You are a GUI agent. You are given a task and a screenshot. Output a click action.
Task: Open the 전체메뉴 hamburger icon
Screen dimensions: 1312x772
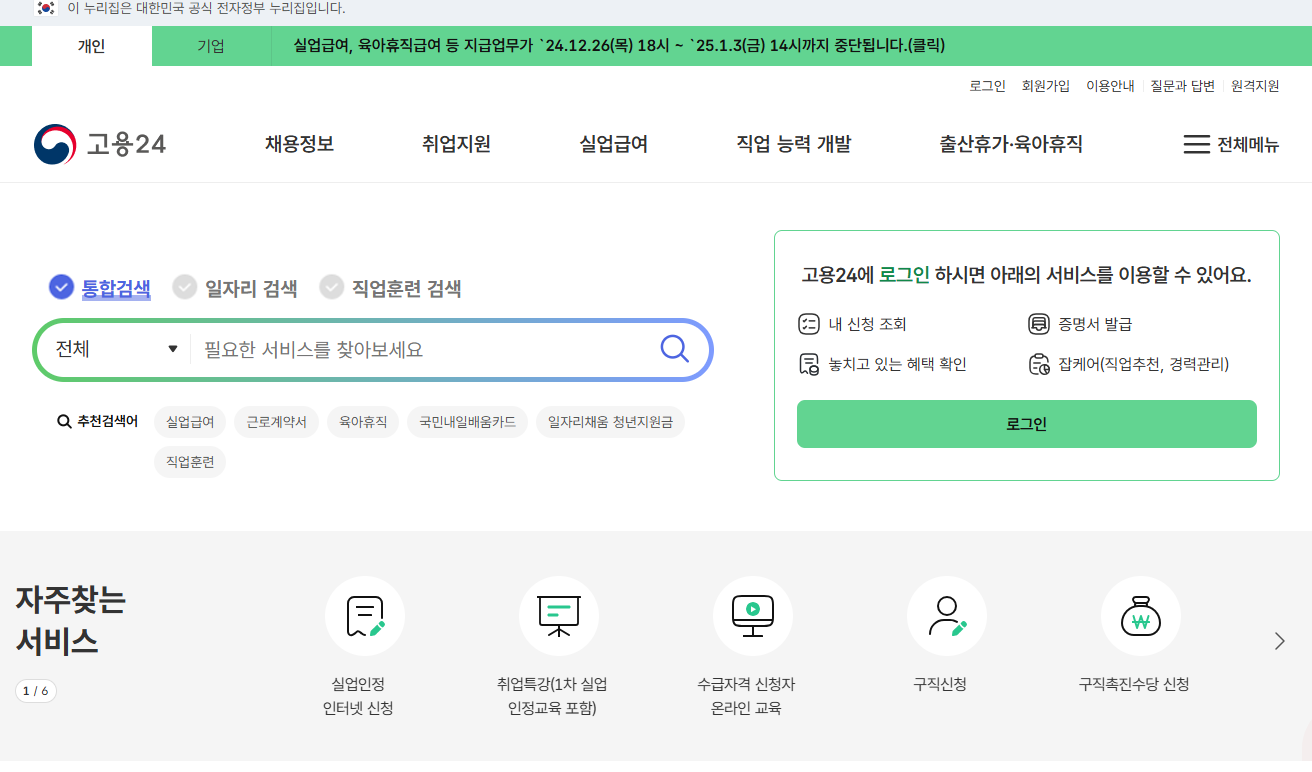coord(1196,143)
